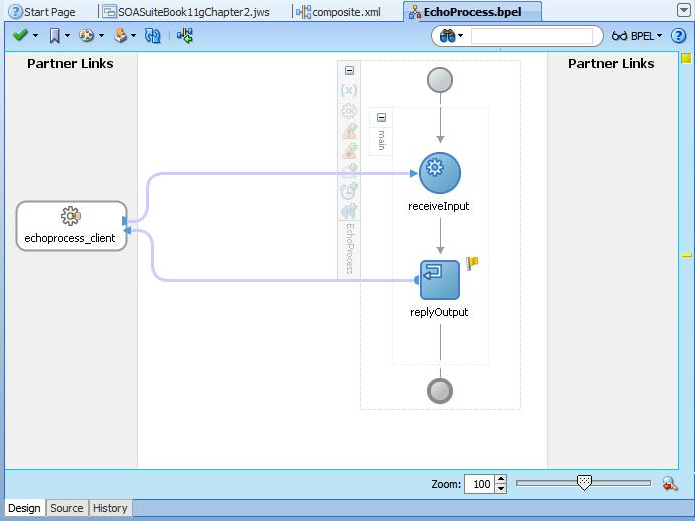This screenshot has width=695, height=521.
Task: Click the add compensation handler rewind icon
Action: point(349,211)
